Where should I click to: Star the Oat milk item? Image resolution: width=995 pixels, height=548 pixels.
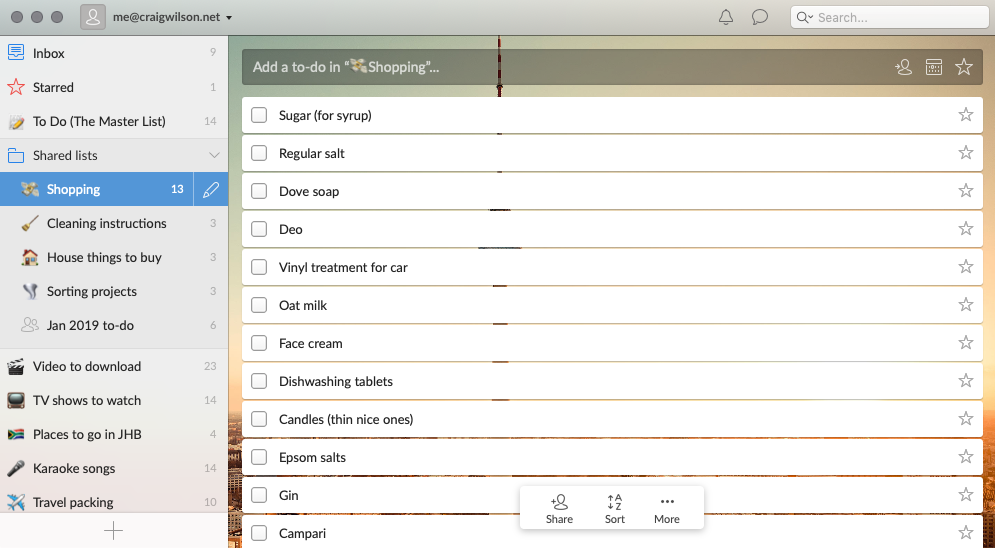[x=966, y=305]
